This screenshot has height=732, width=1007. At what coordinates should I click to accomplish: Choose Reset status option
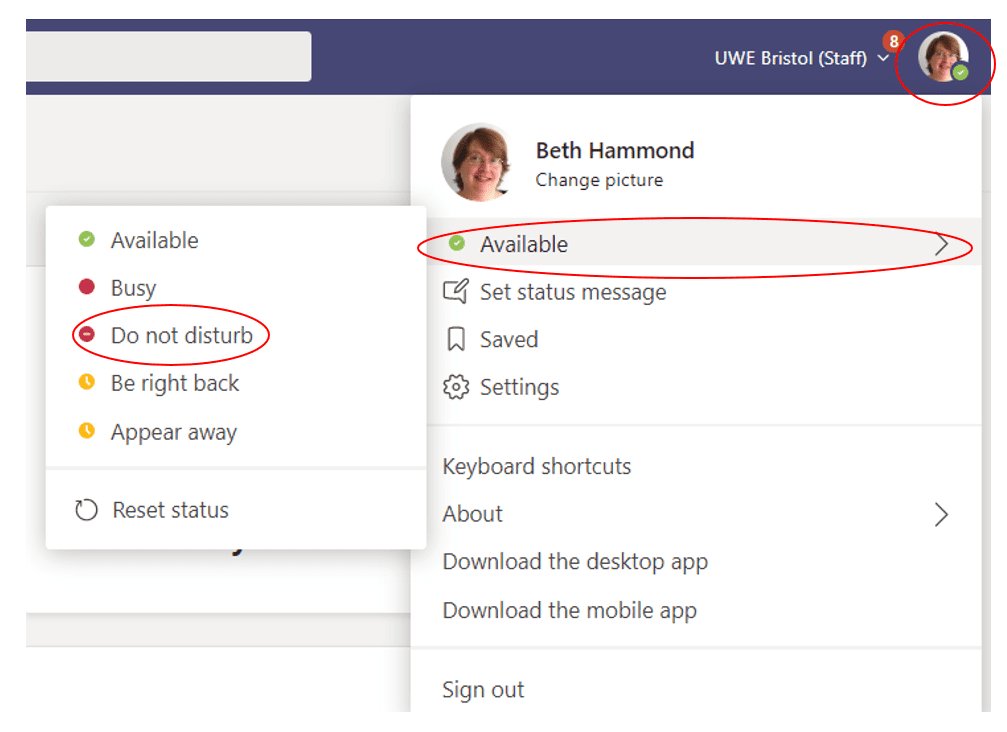pos(236,510)
